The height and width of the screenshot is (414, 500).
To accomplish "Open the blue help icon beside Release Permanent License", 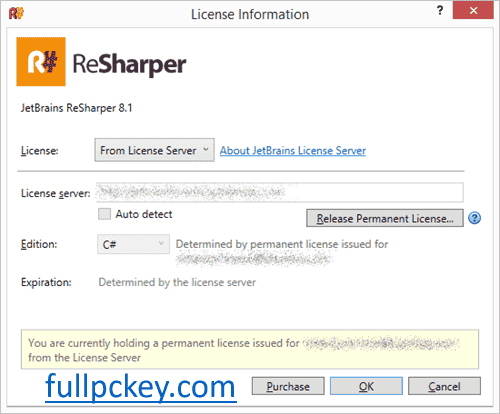I will coord(474,218).
